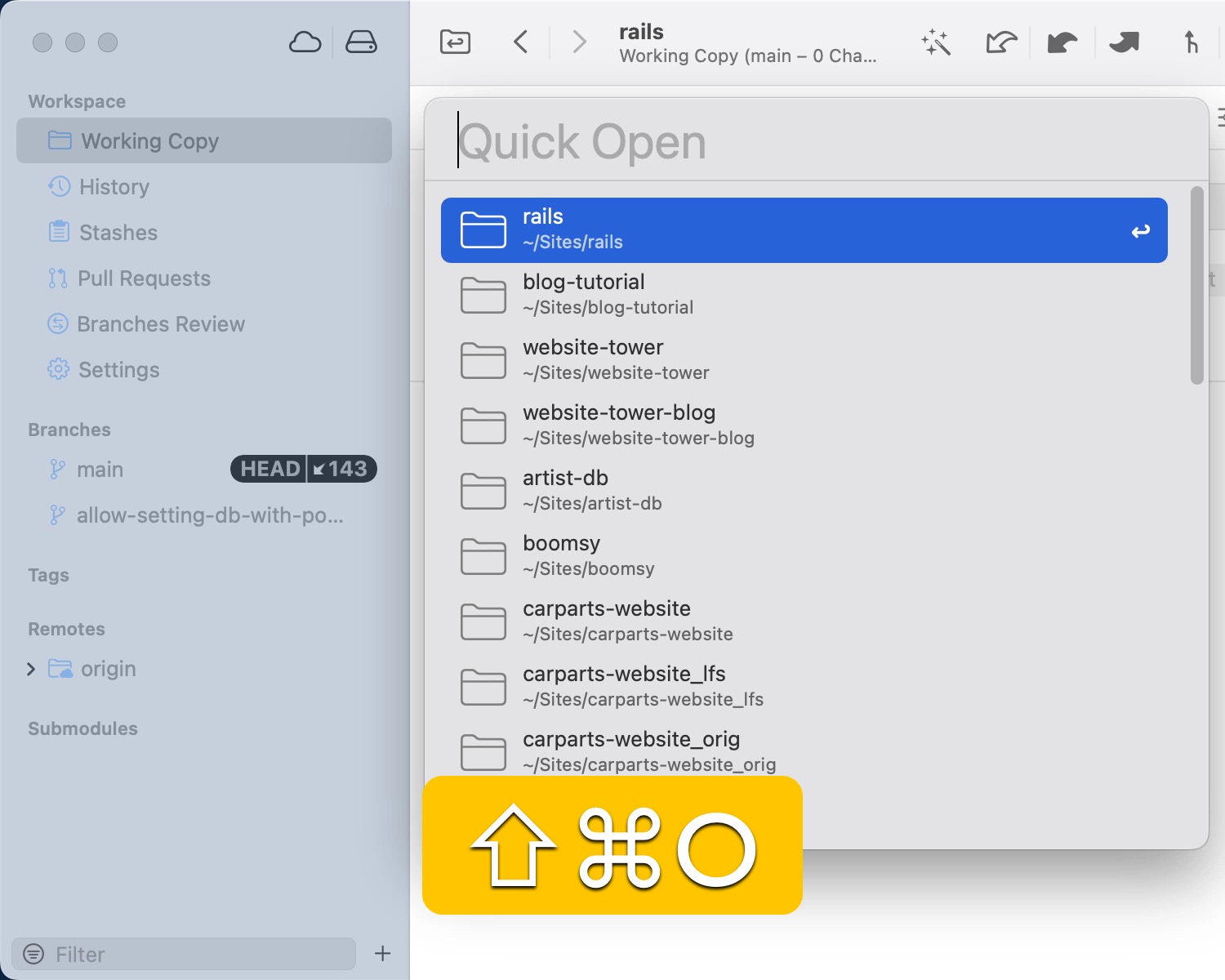Viewport: 1225px width, 980px height.
Task: Open the rails repository result
Action: pyautogui.click(x=804, y=230)
